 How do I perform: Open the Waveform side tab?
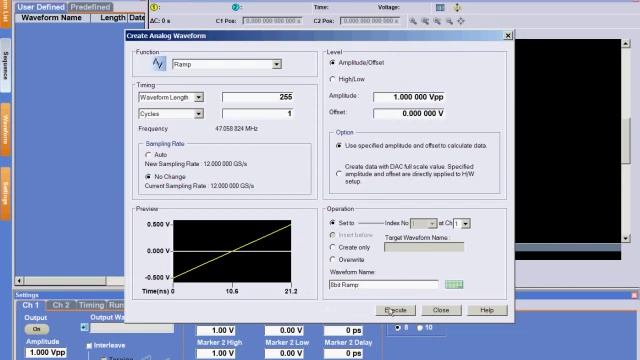point(5,129)
